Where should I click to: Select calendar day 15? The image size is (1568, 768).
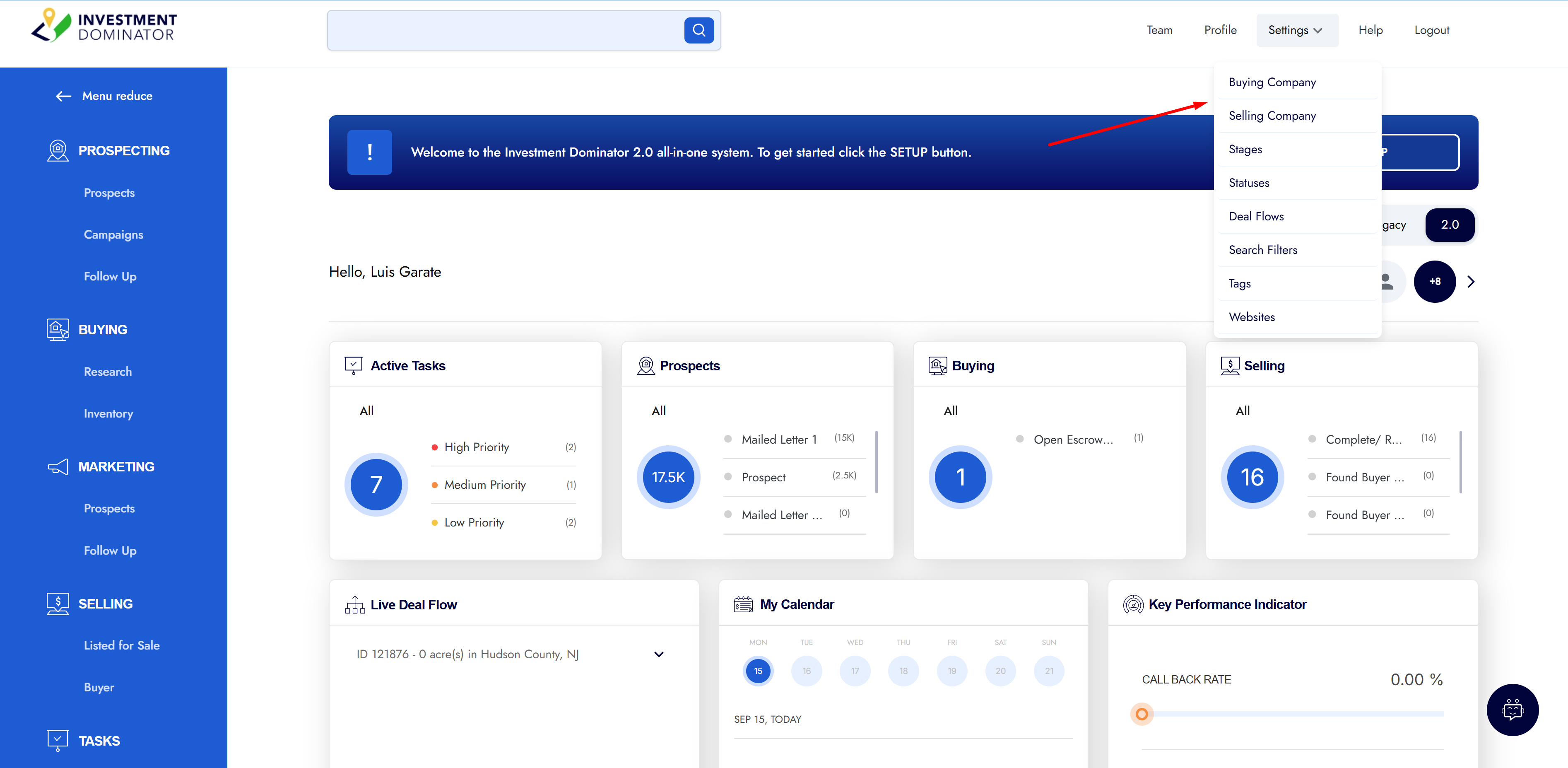point(758,671)
